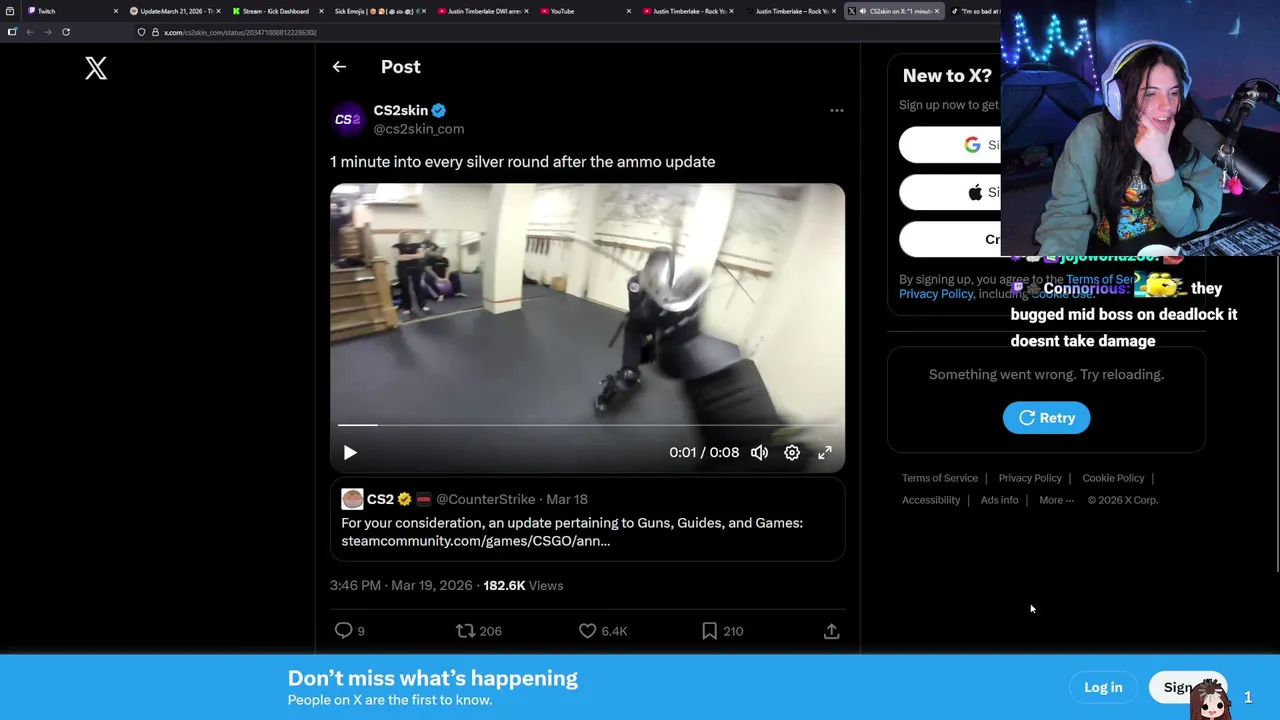Switch the video to fullscreen
Screen dimensions: 1280x720
coord(825,453)
